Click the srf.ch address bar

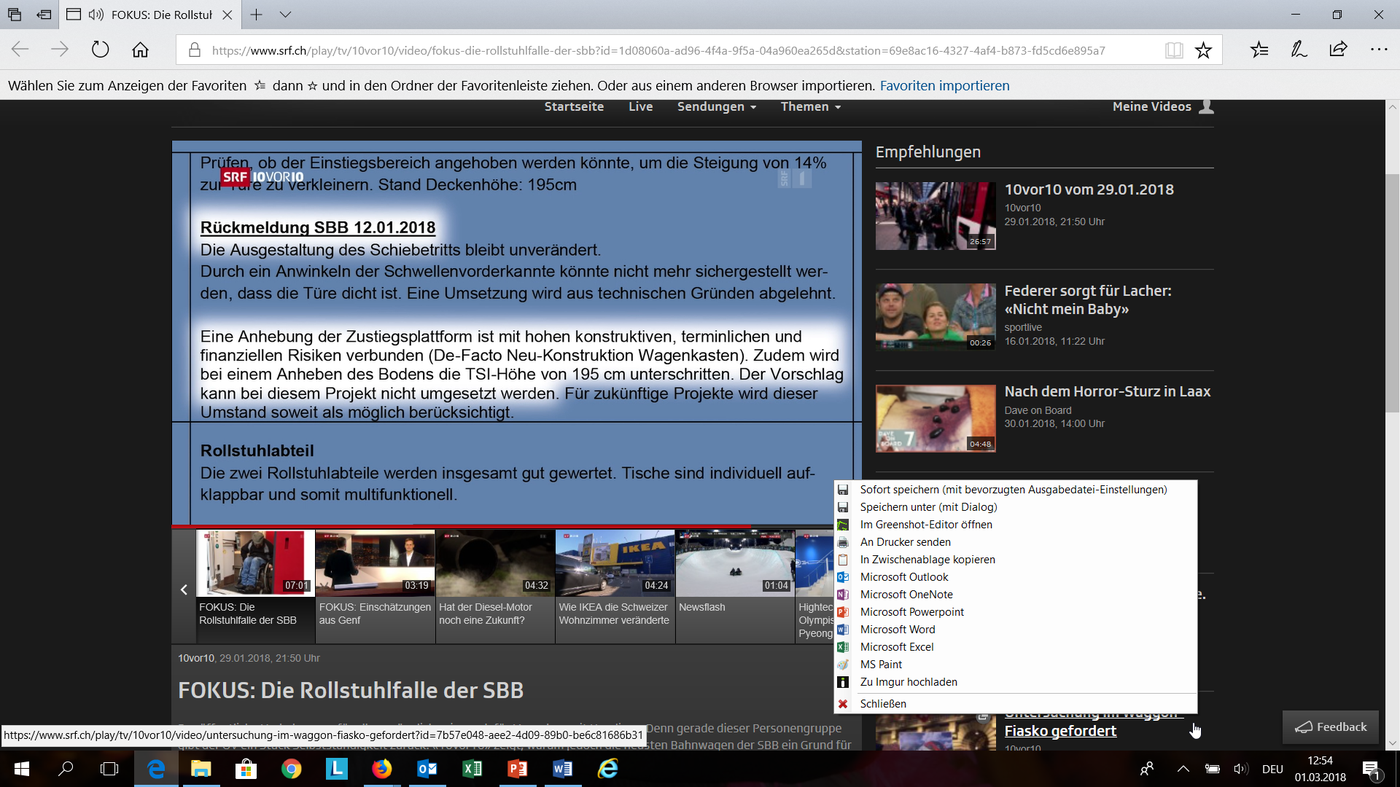(658, 50)
